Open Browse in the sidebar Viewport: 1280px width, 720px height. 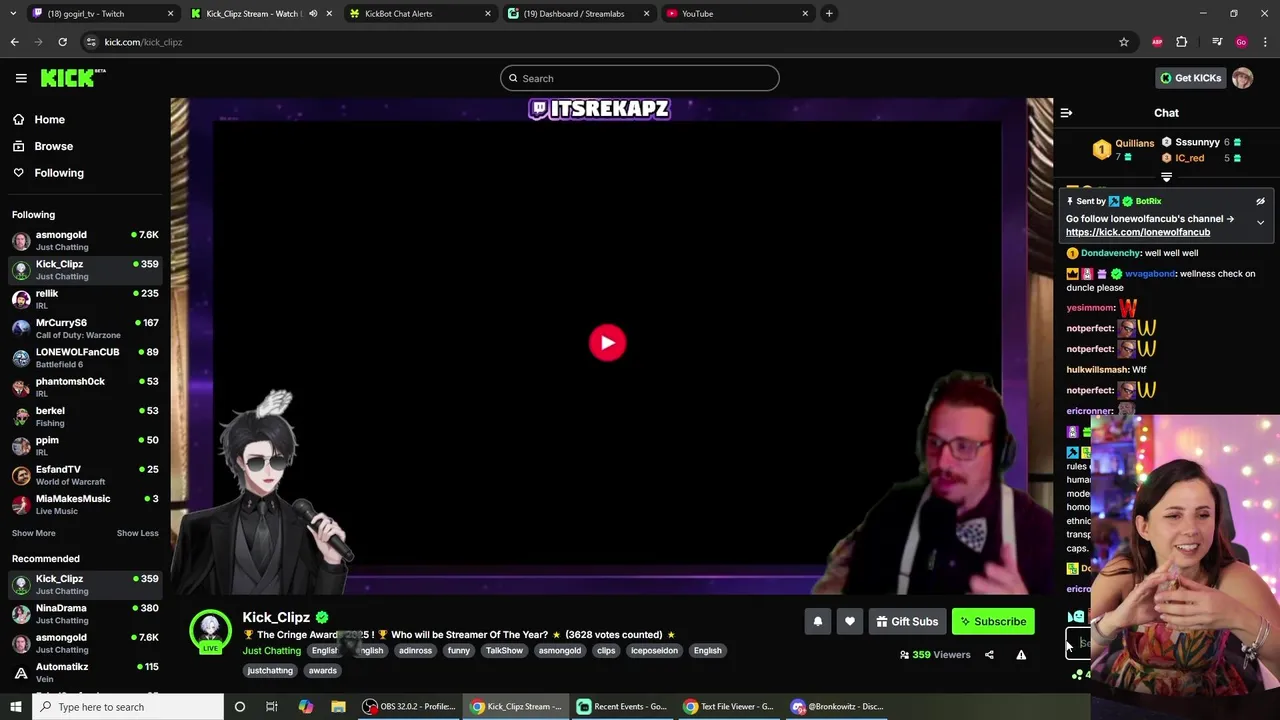(x=84, y=146)
